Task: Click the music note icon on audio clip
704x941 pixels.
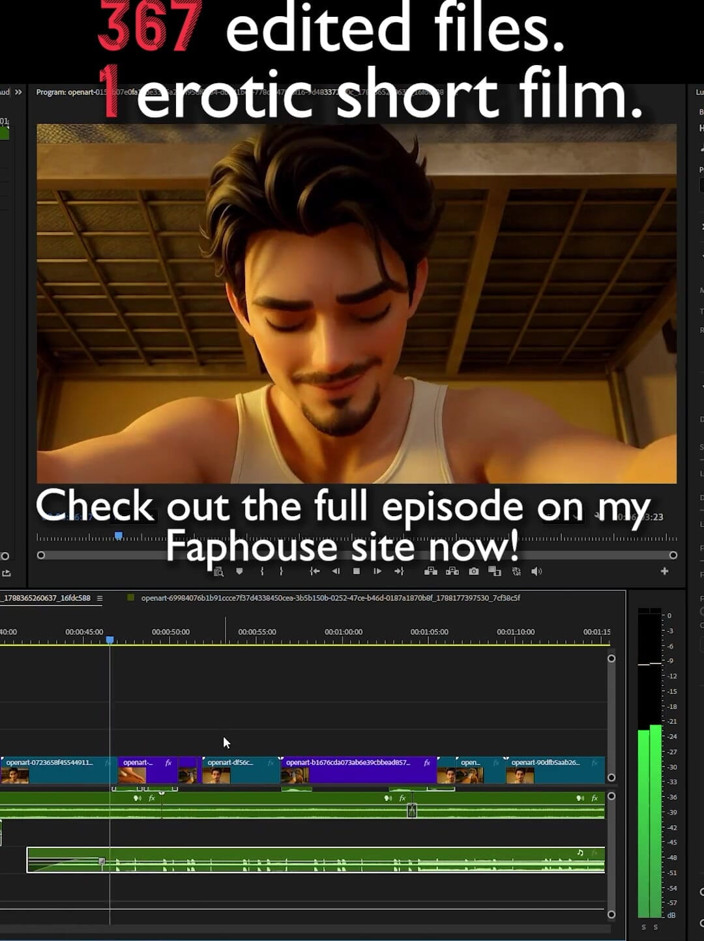Action: click(x=580, y=853)
